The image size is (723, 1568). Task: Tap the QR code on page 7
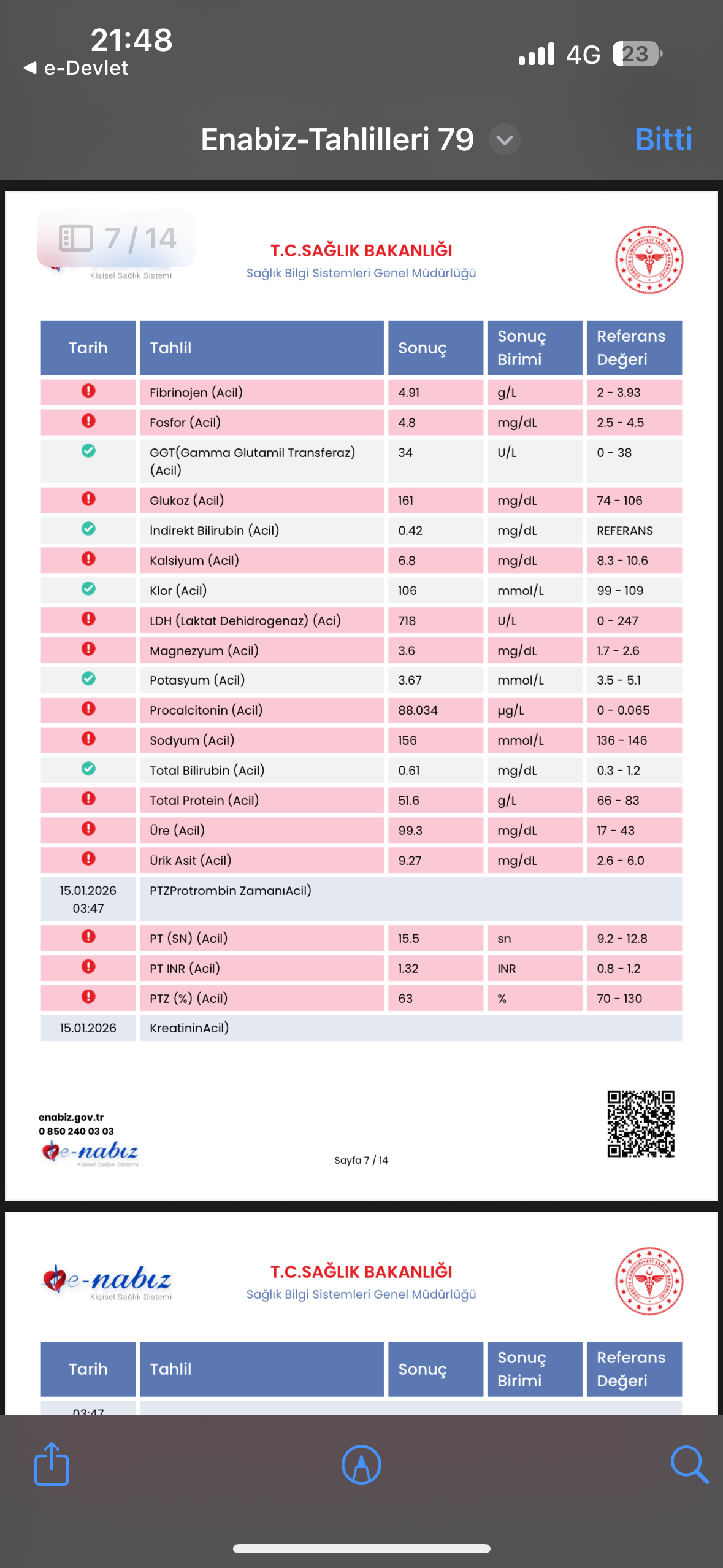[x=641, y=1123]
